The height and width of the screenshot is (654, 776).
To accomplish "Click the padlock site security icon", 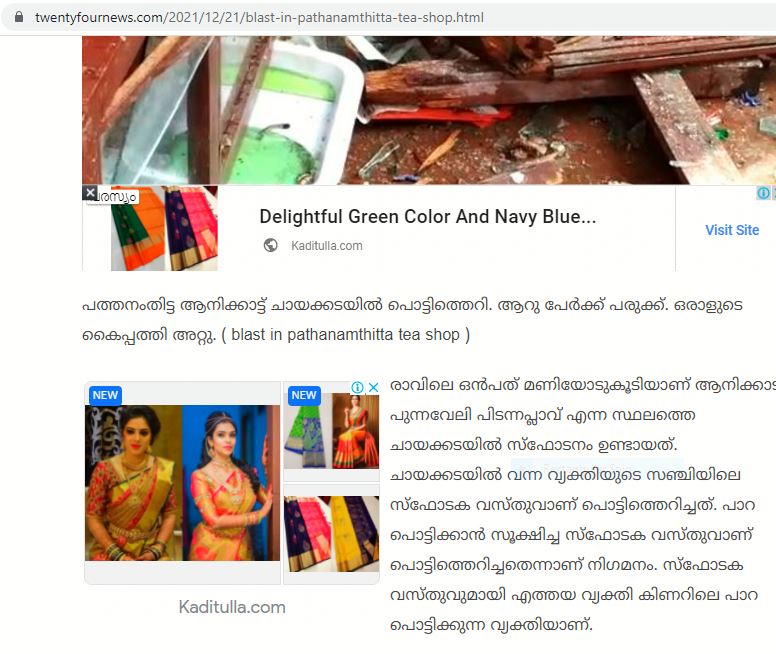I will pyautogui.click(x=19, y=17).
